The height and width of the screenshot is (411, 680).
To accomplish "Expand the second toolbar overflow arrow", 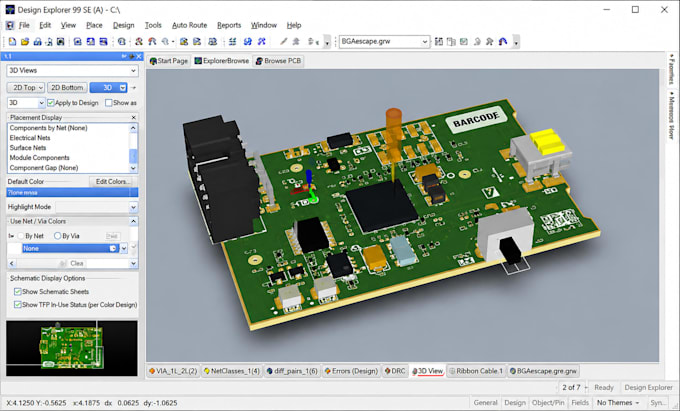I will (516, 42).
